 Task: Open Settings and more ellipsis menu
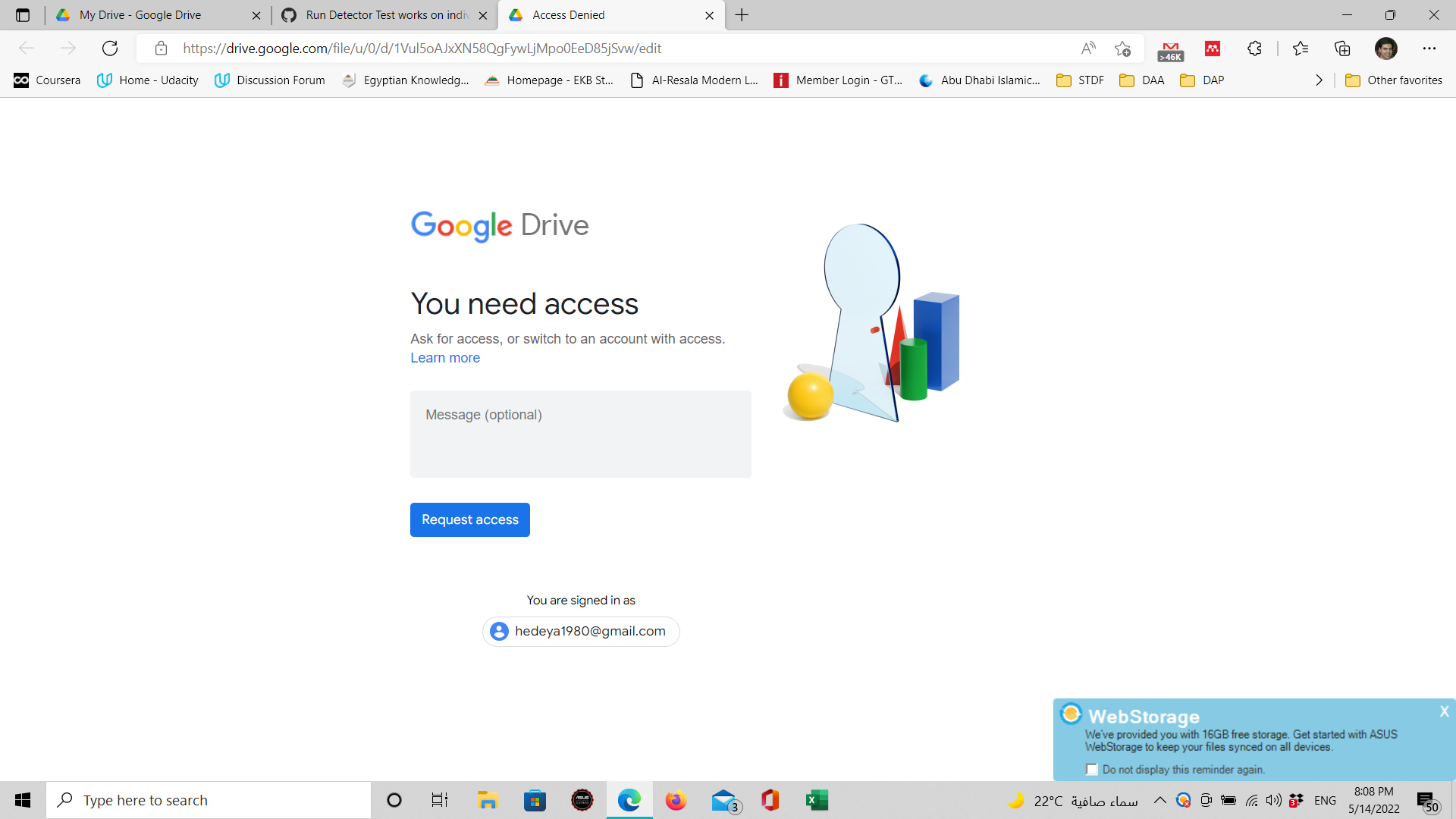[1429, 49]
